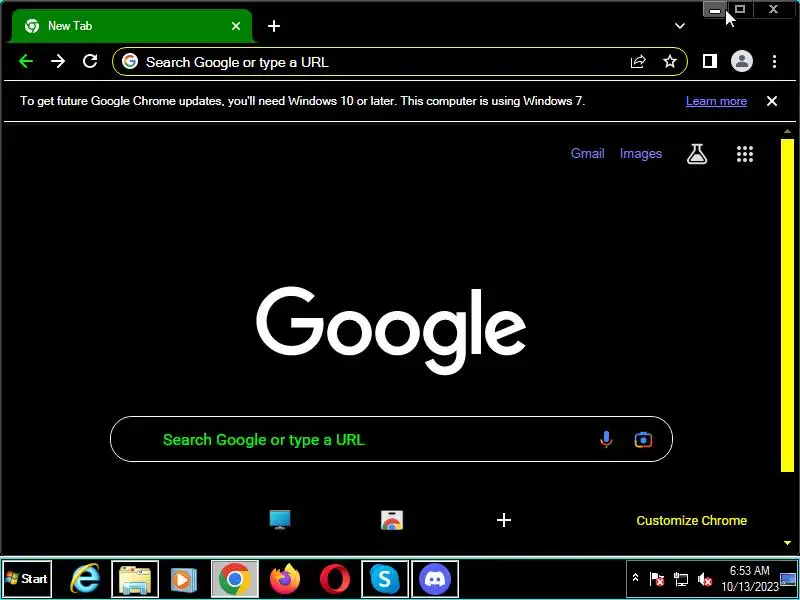800x600 pixels.
Task: Open Search Labs flask icon
Action: coord(697,154)
